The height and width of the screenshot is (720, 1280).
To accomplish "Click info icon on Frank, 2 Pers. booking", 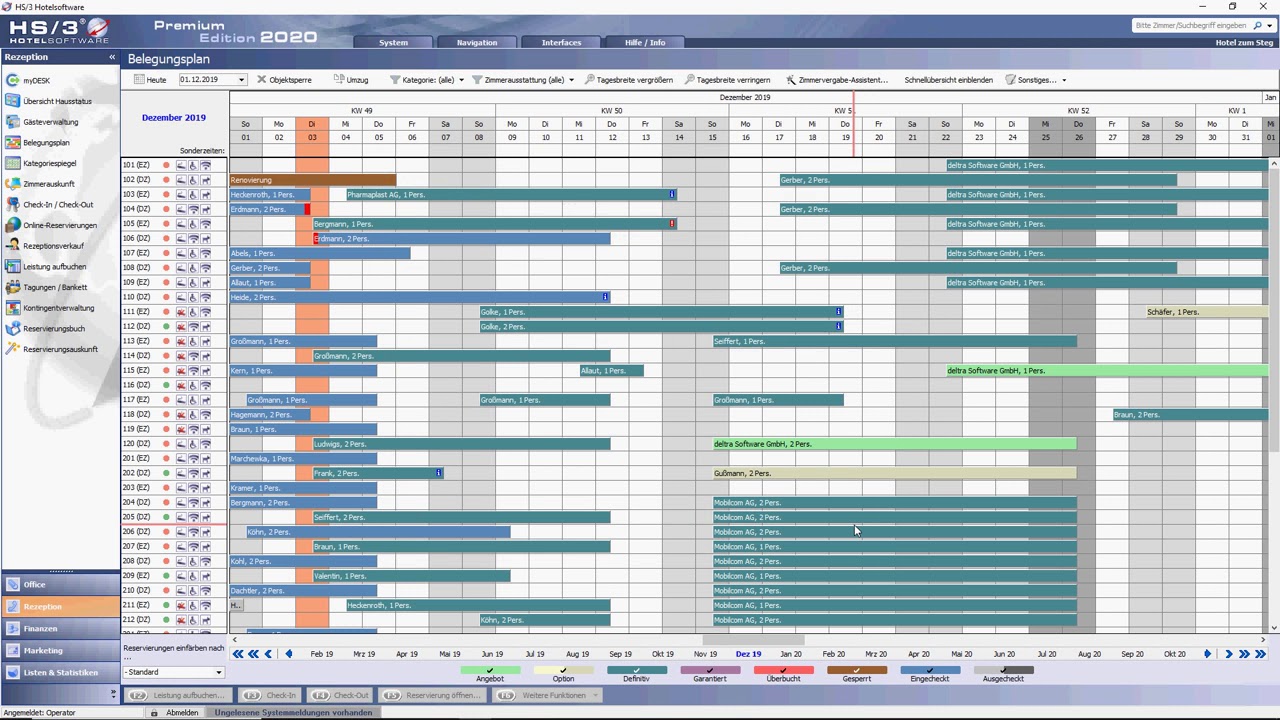I will click(x=439, y=473).
